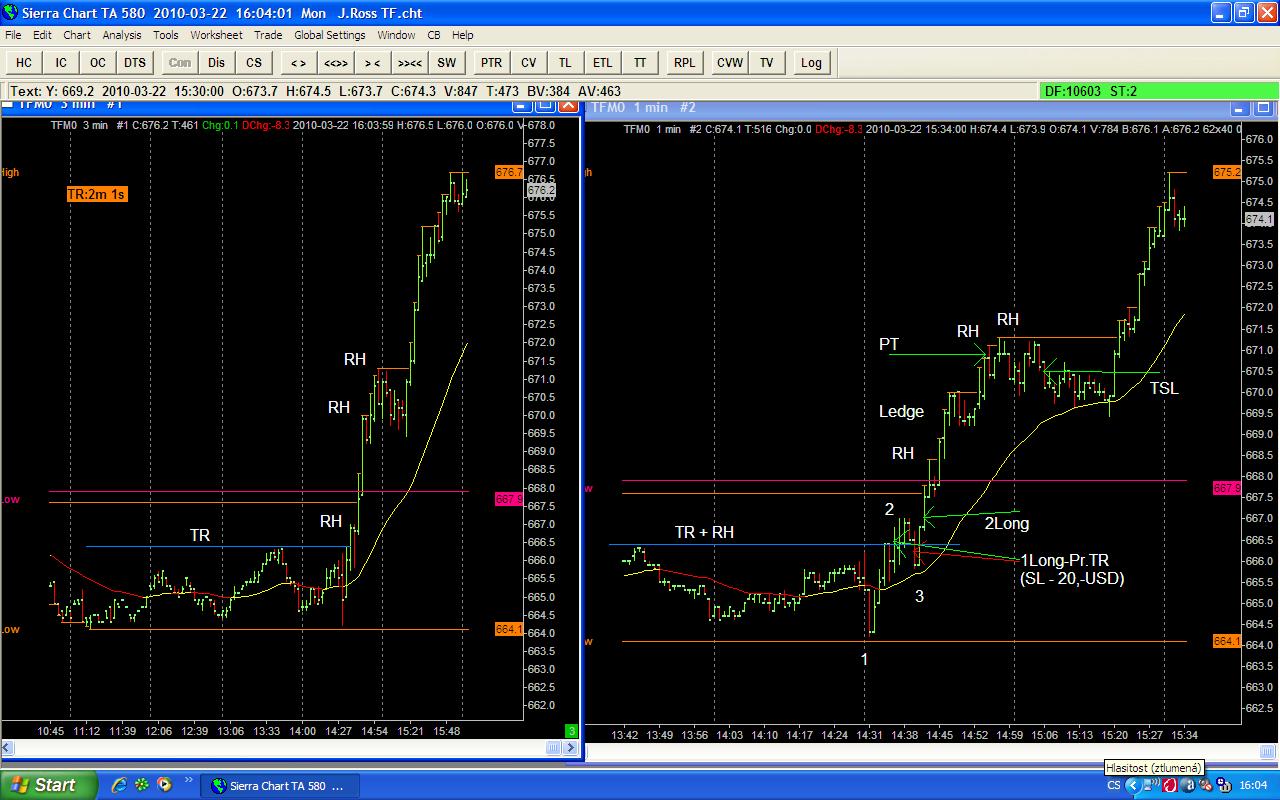Click the green 3 chartbook indicator

(x=571, y=731)
